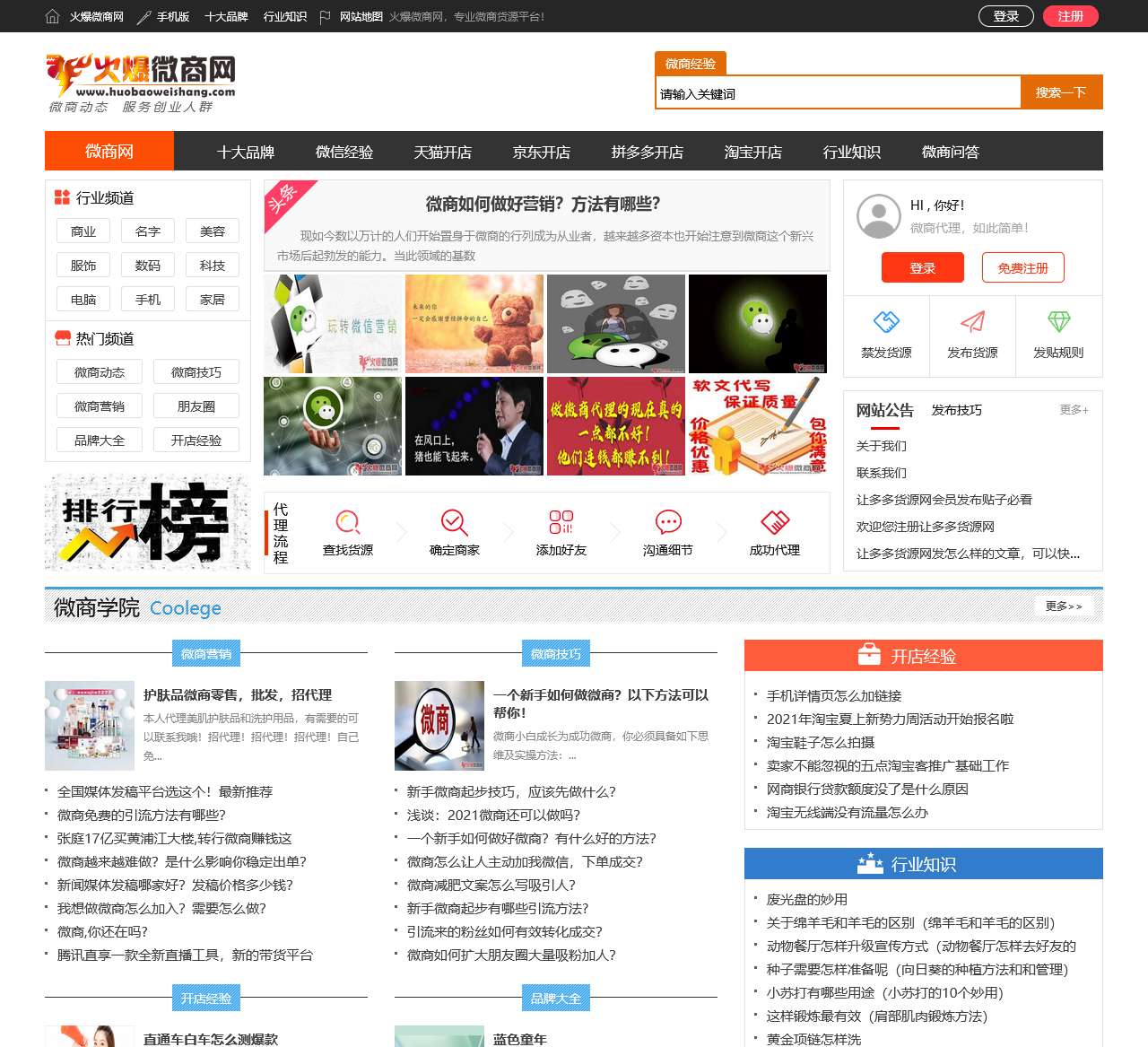Click the 成功代理 handshake icon
The width and height of the screenshot is (1148, 1047).
point(773,521)
